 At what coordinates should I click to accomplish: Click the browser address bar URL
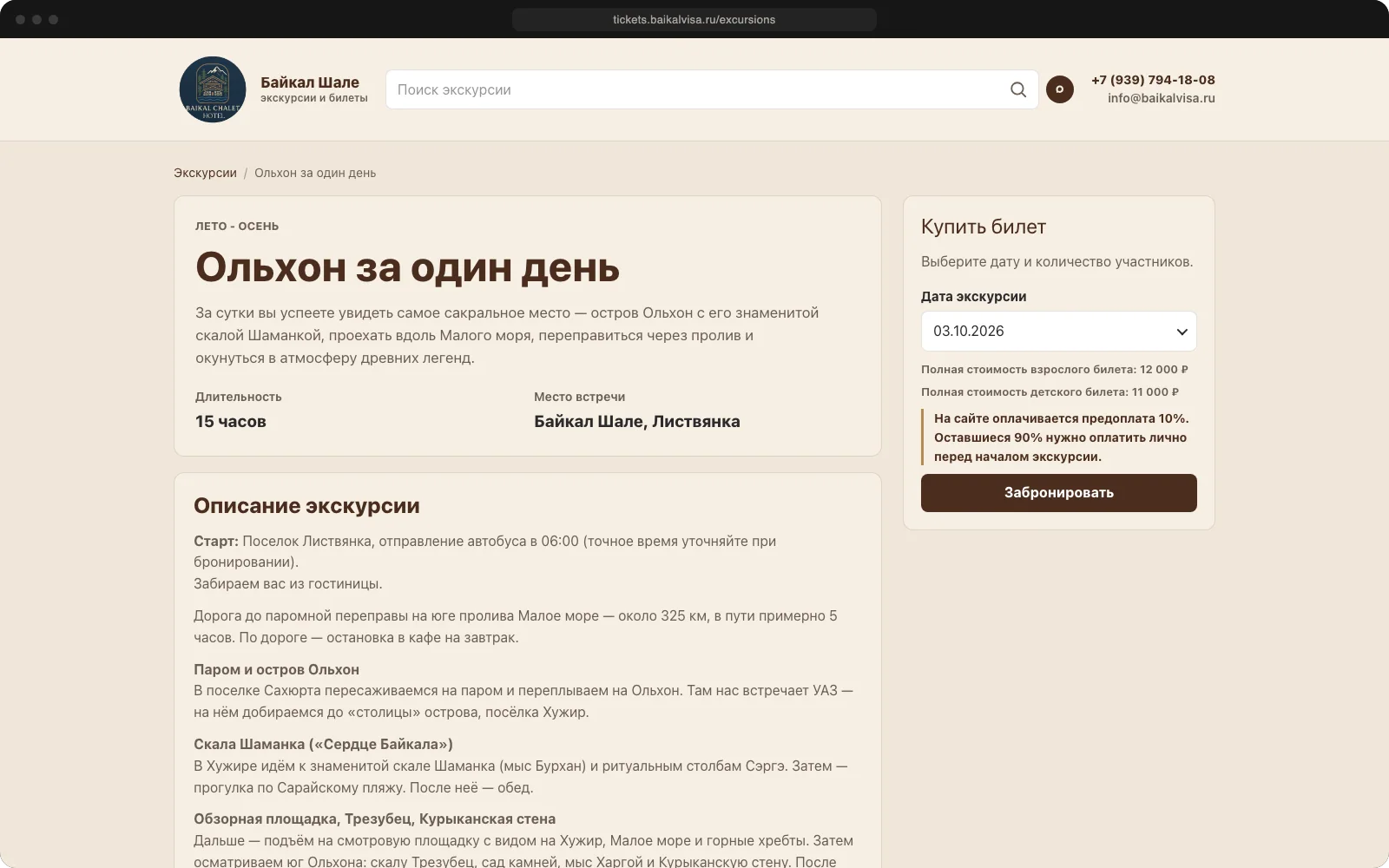tap(694, 19)
